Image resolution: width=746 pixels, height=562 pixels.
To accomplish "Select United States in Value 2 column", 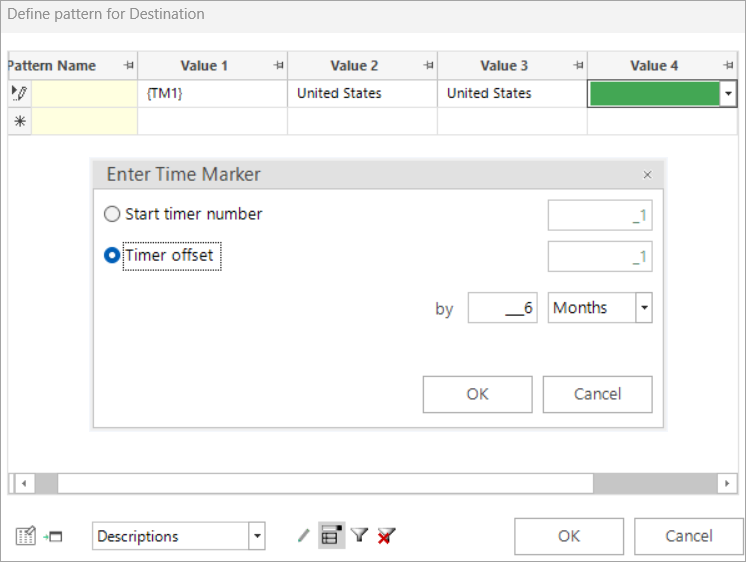I will pos(363,93).
